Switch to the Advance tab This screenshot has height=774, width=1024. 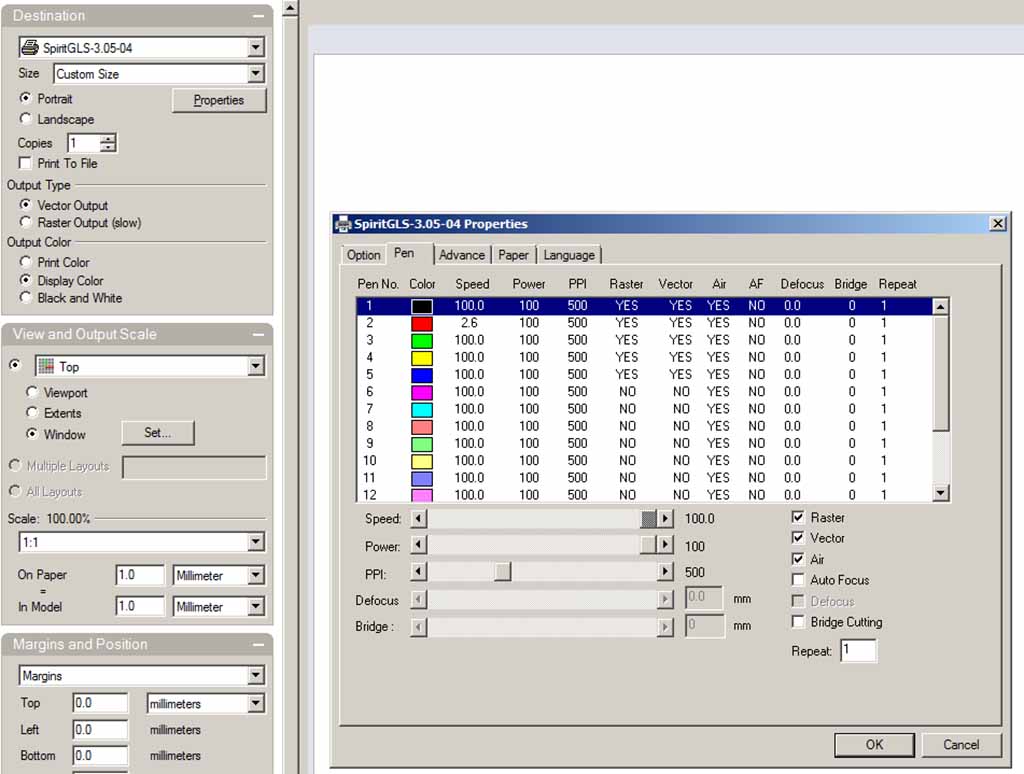coord(462,255)
